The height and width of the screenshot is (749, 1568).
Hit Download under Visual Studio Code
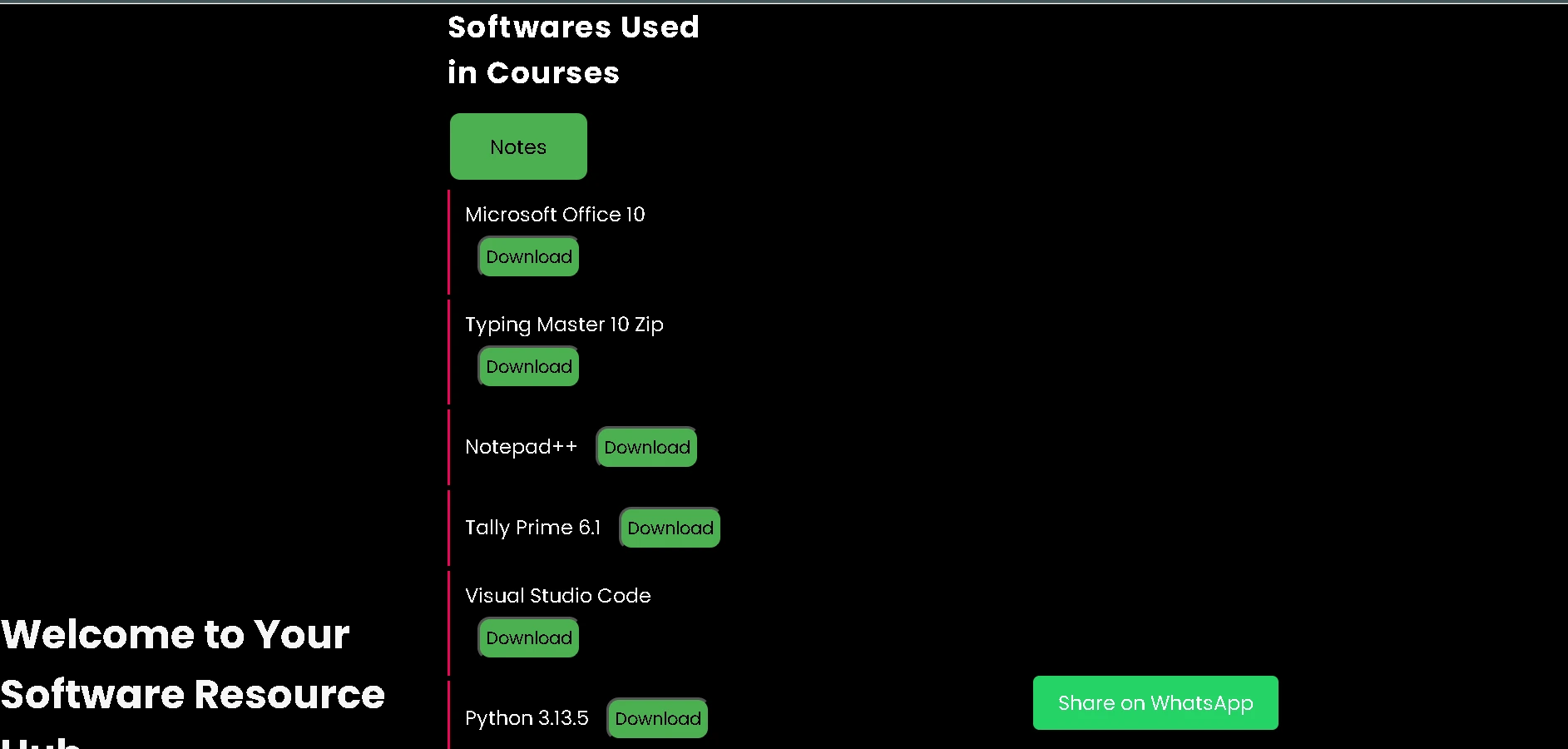(x=528, y=637)
